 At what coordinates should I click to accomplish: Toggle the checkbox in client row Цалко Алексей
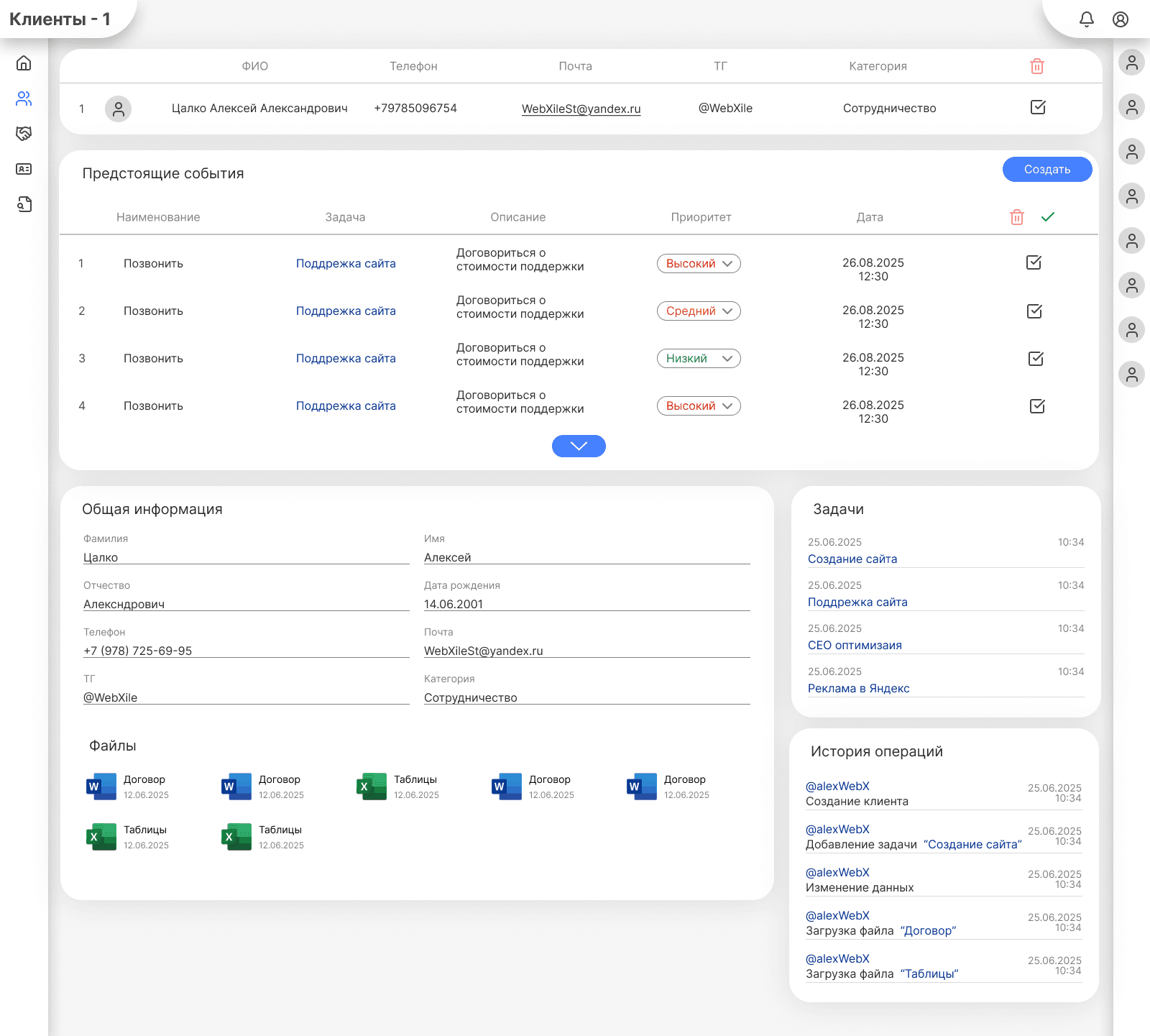[1037, 108]
